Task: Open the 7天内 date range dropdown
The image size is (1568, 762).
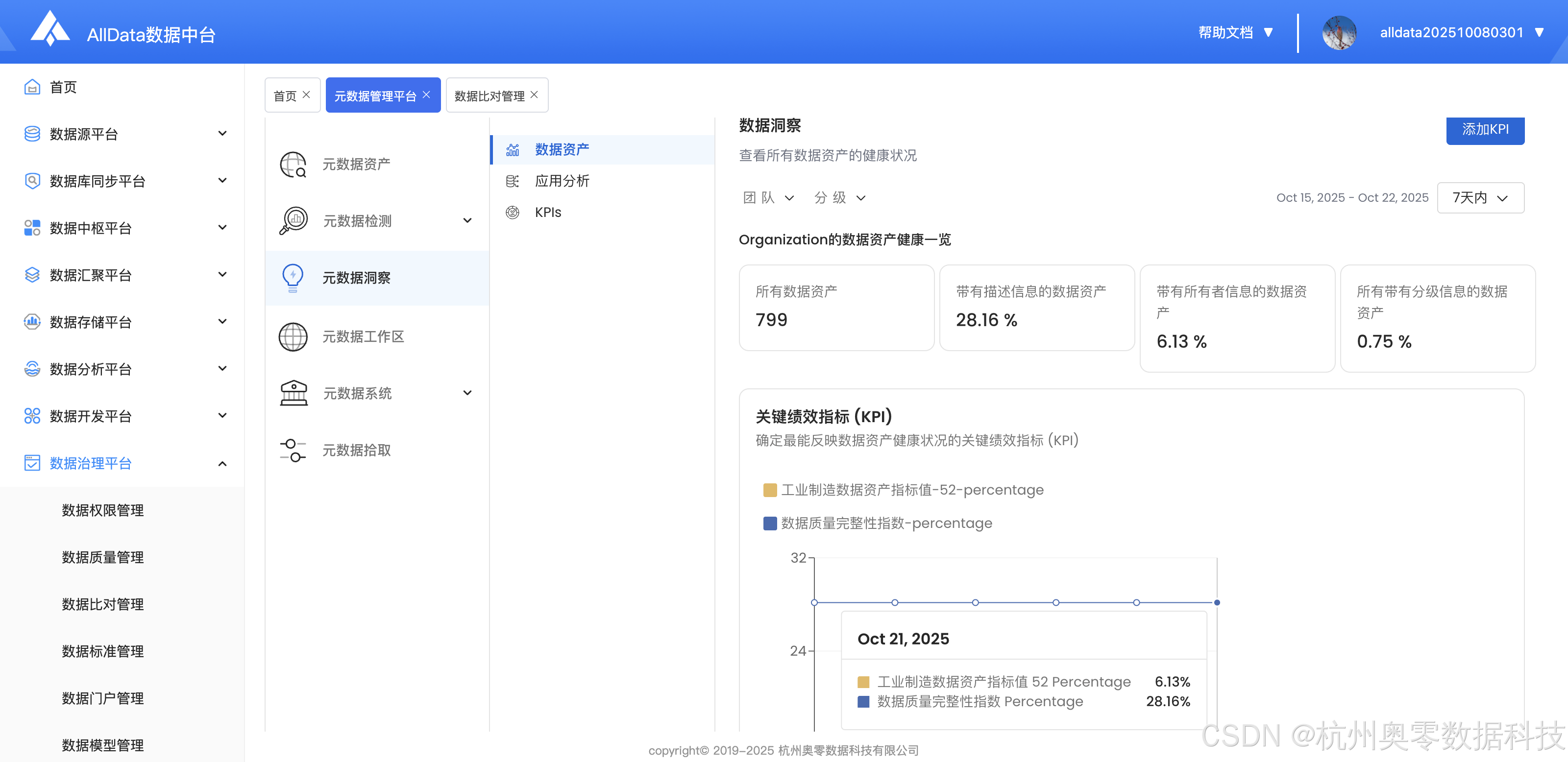Action: coord(1480,197)
